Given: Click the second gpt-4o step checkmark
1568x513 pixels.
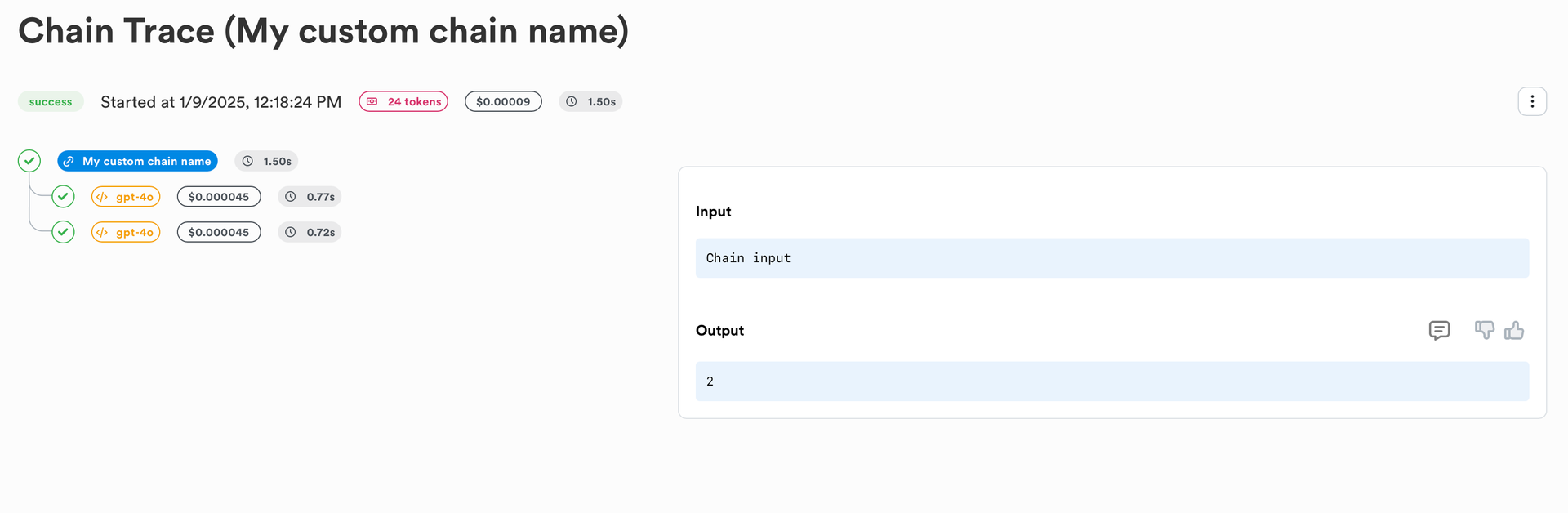Looking at the screenshot, I should click(x=63, y=232).
